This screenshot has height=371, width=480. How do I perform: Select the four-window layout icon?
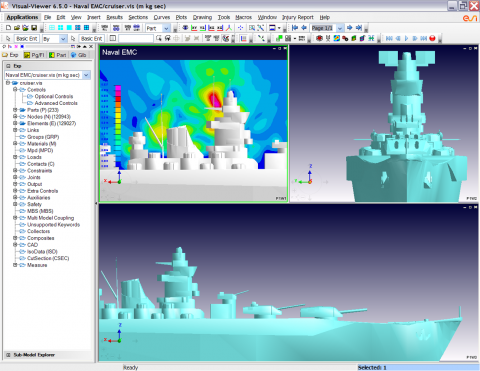pyautogui.click(x=60, y=28)
